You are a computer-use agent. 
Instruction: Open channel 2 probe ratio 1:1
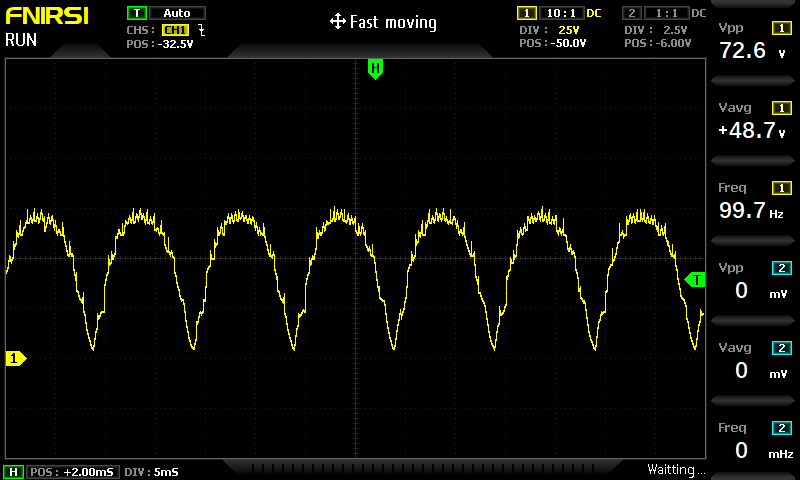[x=666, y=13]
